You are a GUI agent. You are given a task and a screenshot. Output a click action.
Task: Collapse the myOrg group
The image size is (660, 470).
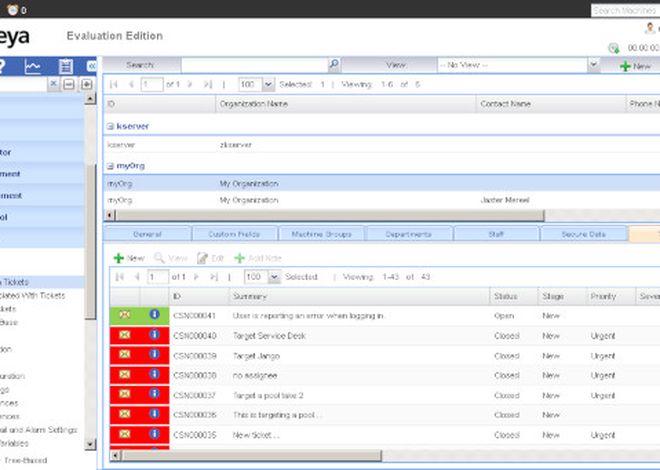pos(110,166)
